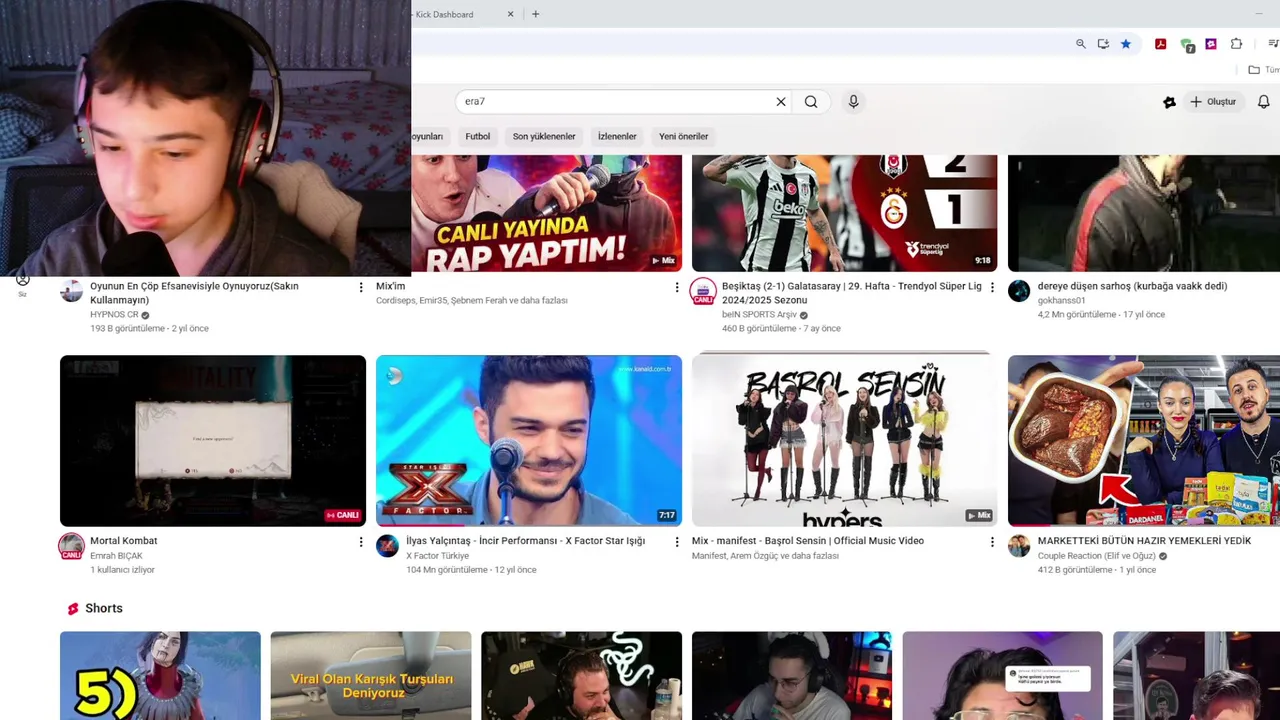The width and height of the screenshot is (1280, 720).
Task: Open the İlyas Yalçıntaş - İncir Performansı title
Action: pyautogui.click(x=525, y=541)
